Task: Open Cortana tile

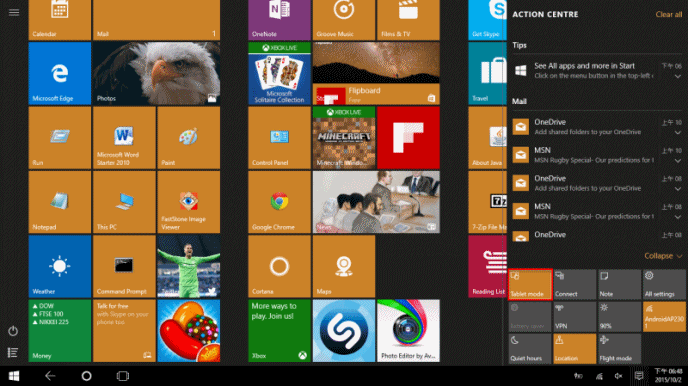Action: pos(280,266)
